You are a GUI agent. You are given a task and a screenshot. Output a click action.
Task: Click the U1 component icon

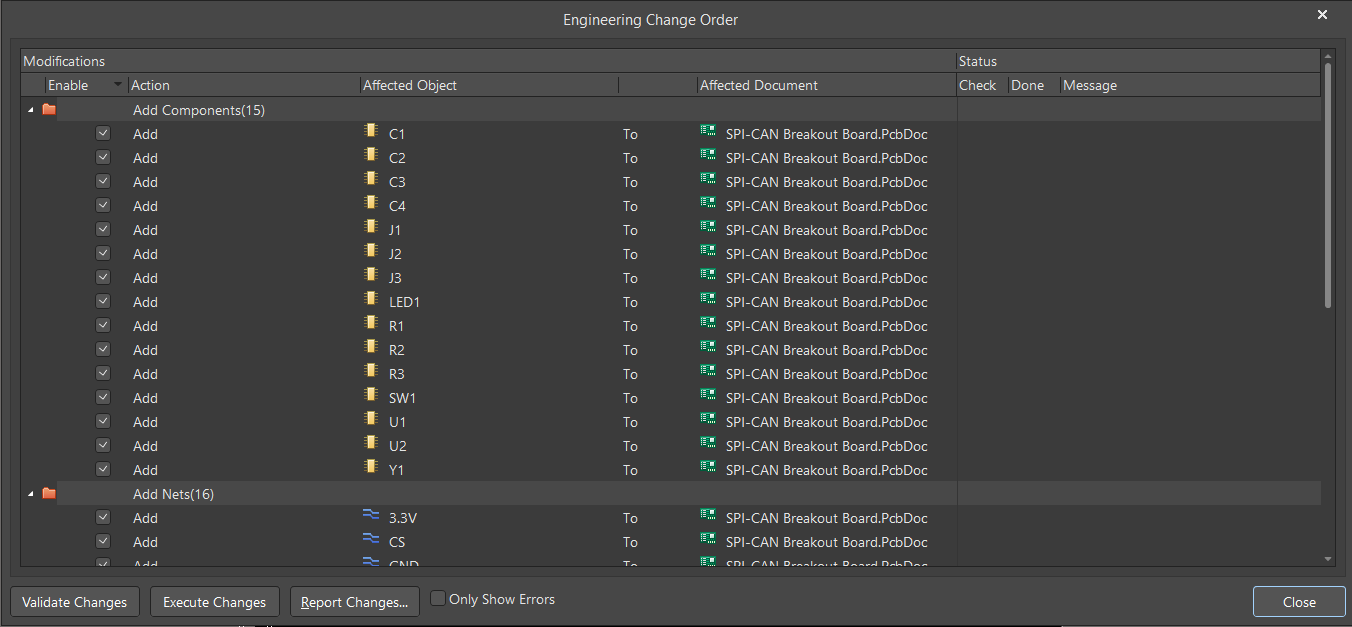[x=371, y=420]
